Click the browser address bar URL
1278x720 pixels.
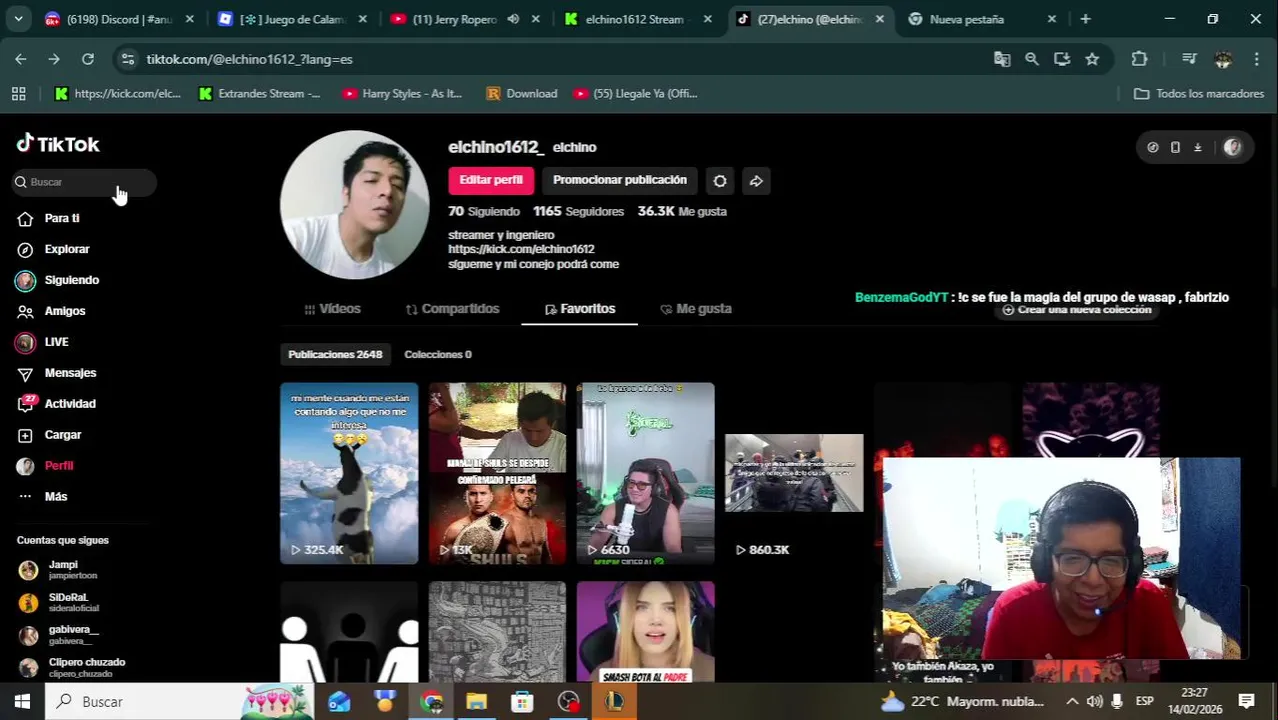click(249, 59)
